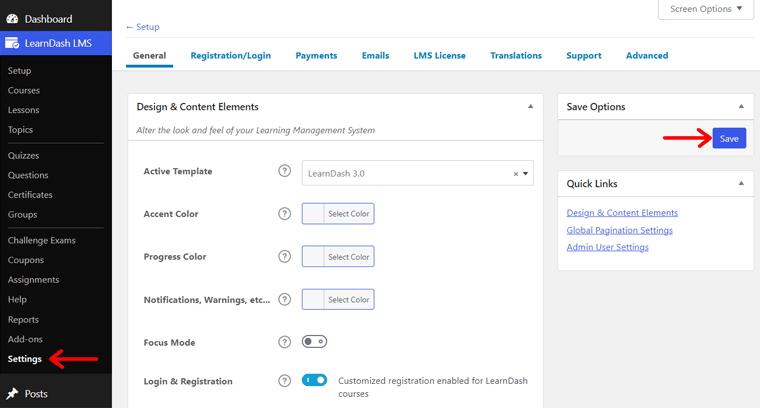Open Quizzes in the sidebar

pos(23,156)
